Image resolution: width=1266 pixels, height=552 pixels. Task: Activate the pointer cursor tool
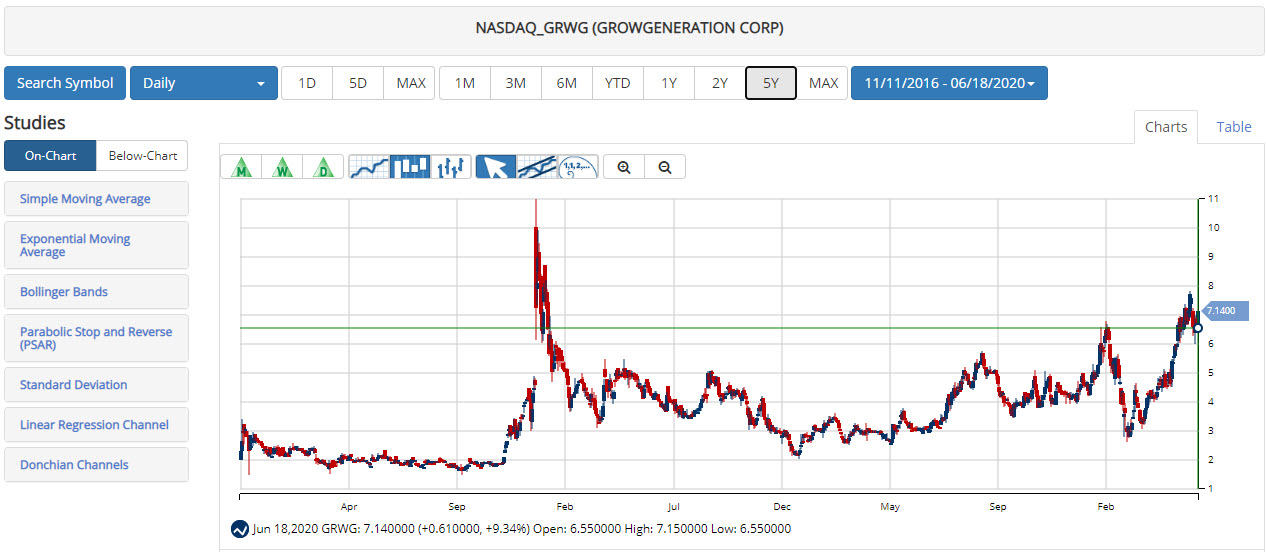click(496, 167)
